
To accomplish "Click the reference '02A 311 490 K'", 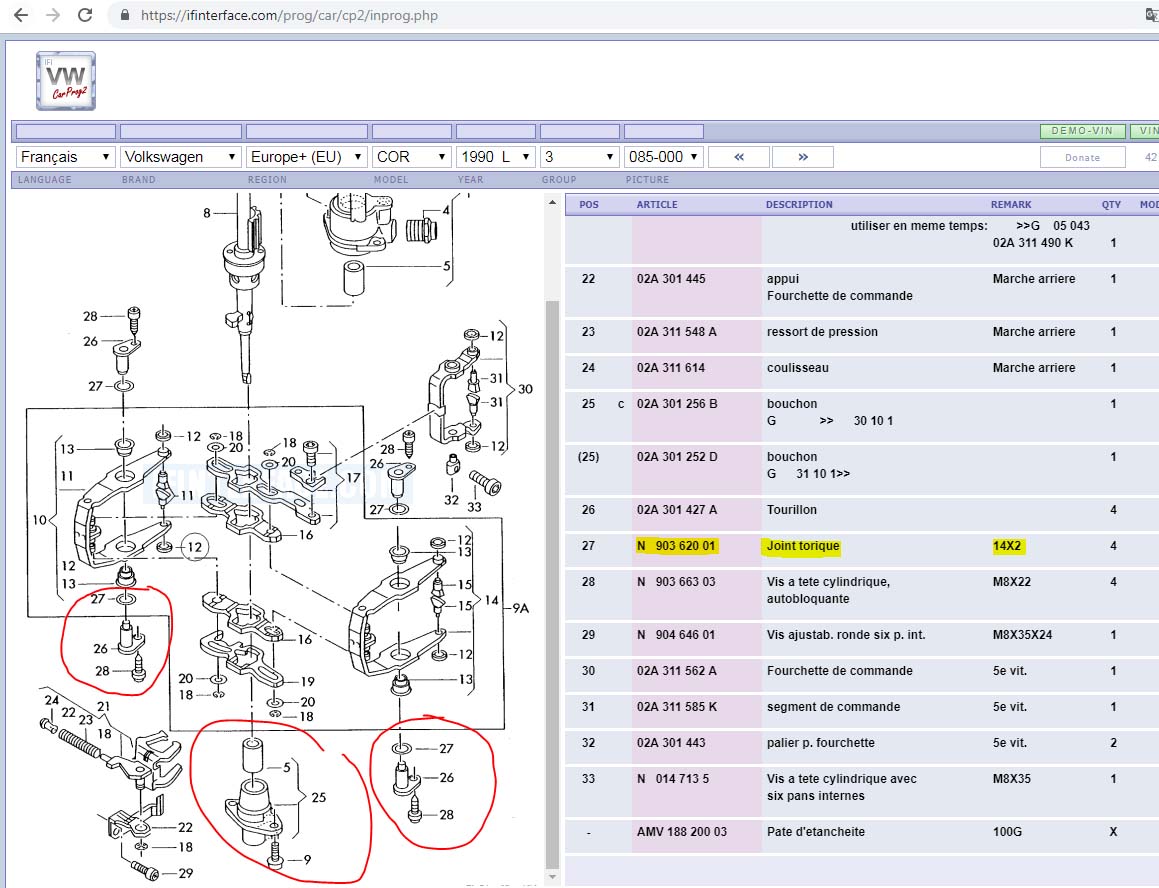I will 1033,243.
